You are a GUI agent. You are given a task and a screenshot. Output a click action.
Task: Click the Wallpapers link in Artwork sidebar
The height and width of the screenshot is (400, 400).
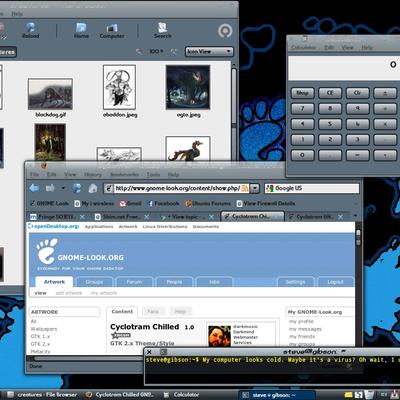coord(44,329)
